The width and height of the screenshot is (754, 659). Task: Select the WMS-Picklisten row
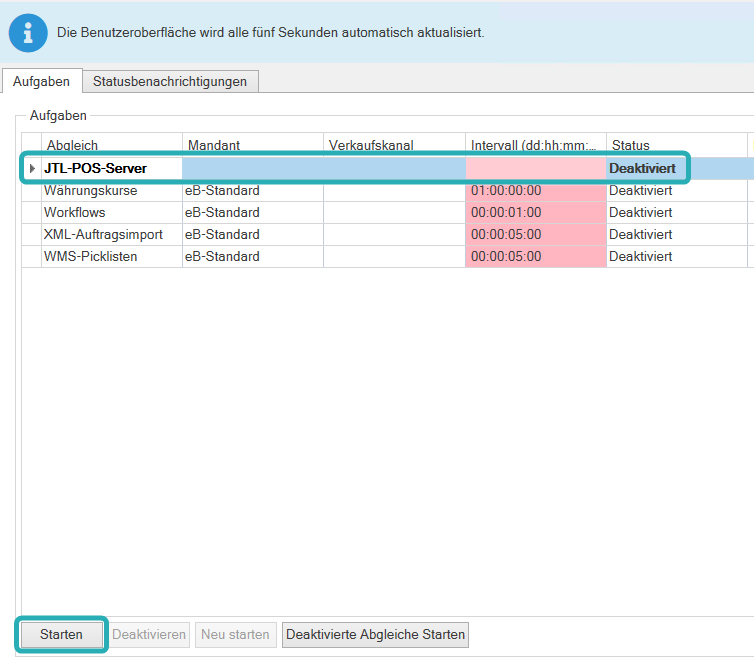click(388, 257)
